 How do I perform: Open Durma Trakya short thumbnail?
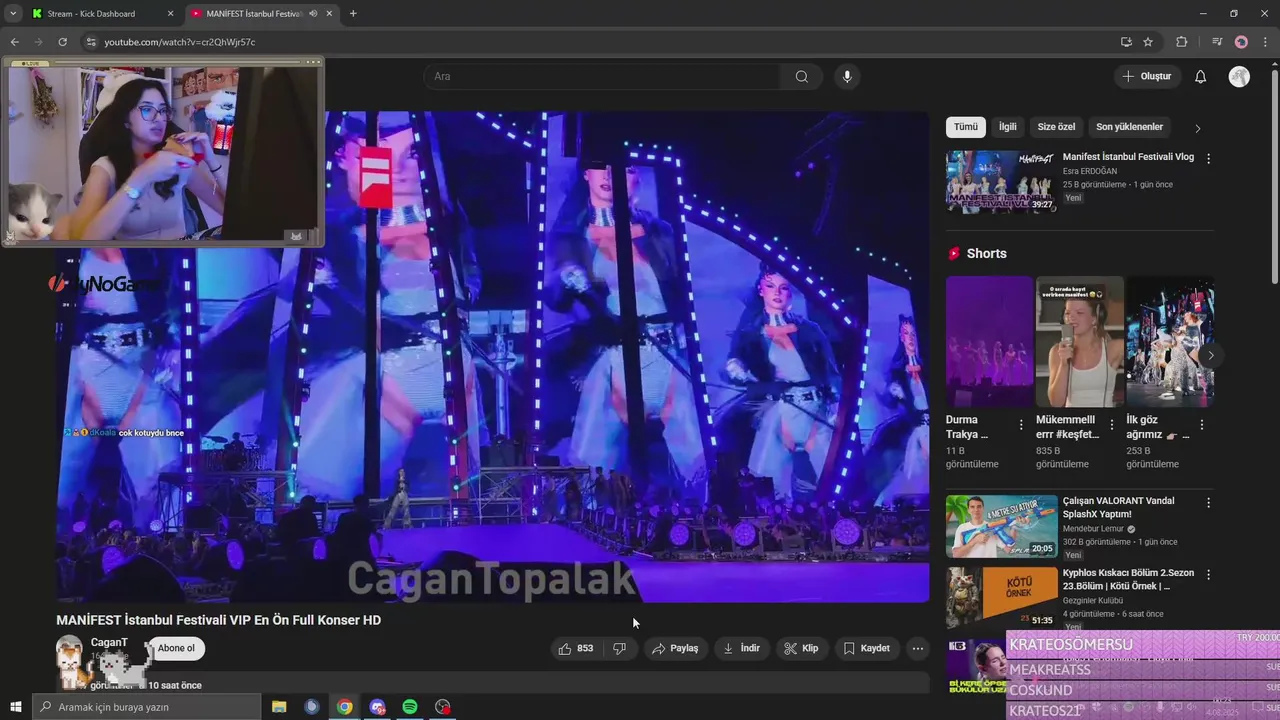point(989,342)
